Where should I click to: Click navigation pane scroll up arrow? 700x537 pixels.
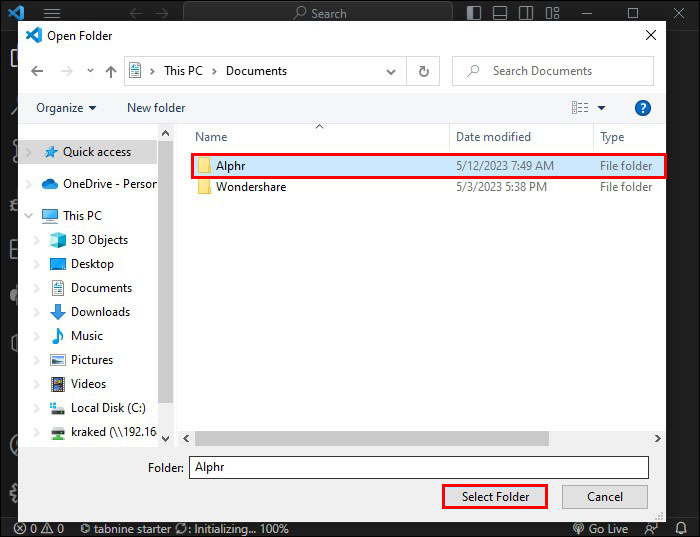[x=165, y=133]
